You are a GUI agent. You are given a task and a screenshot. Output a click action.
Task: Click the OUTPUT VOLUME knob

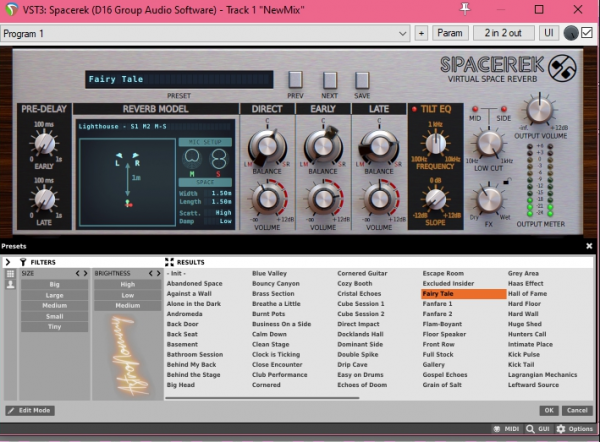pyautogui.click(x=540, y=110)
